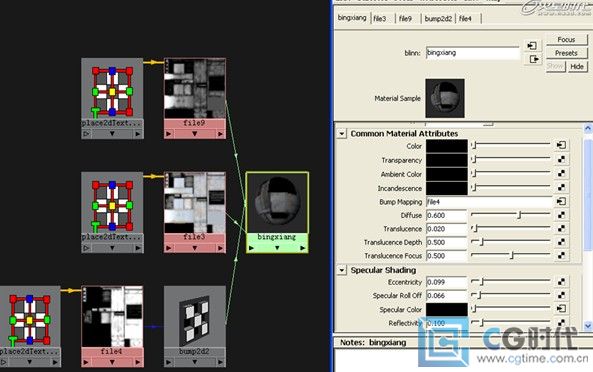Click the Focus button

[x=566, y=40]
